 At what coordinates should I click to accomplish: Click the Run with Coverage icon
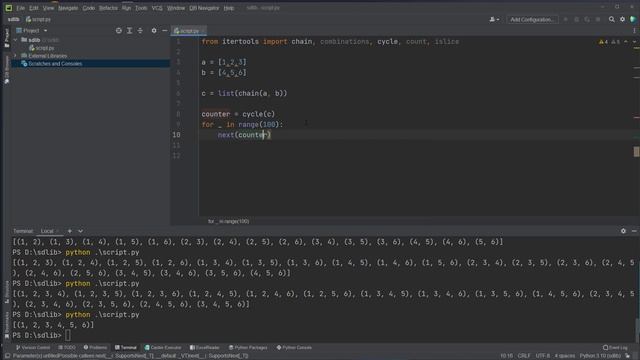[587, 19]
